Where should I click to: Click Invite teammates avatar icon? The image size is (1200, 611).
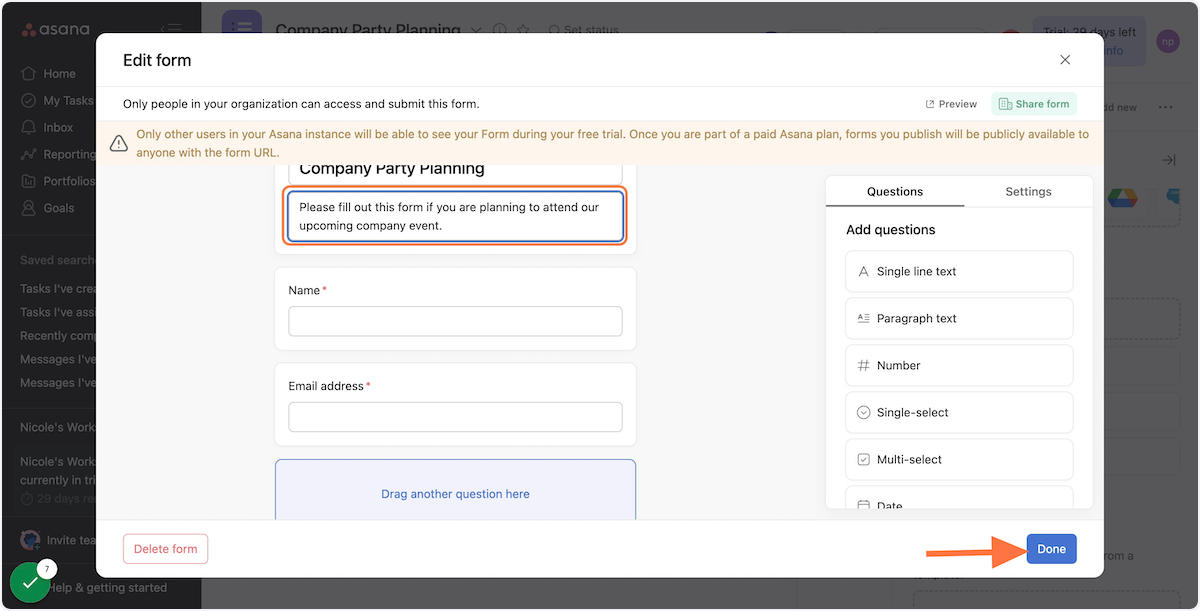click(31, 540)
